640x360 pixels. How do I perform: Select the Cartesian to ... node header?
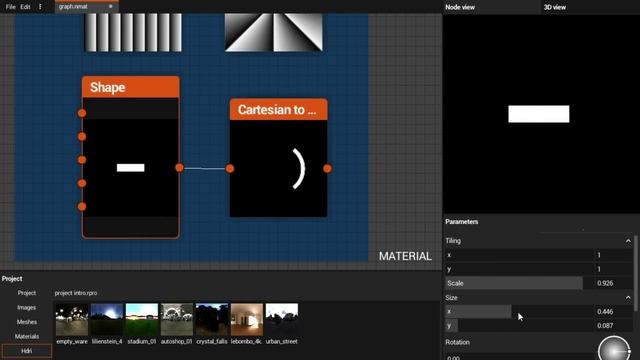(278, 109)
